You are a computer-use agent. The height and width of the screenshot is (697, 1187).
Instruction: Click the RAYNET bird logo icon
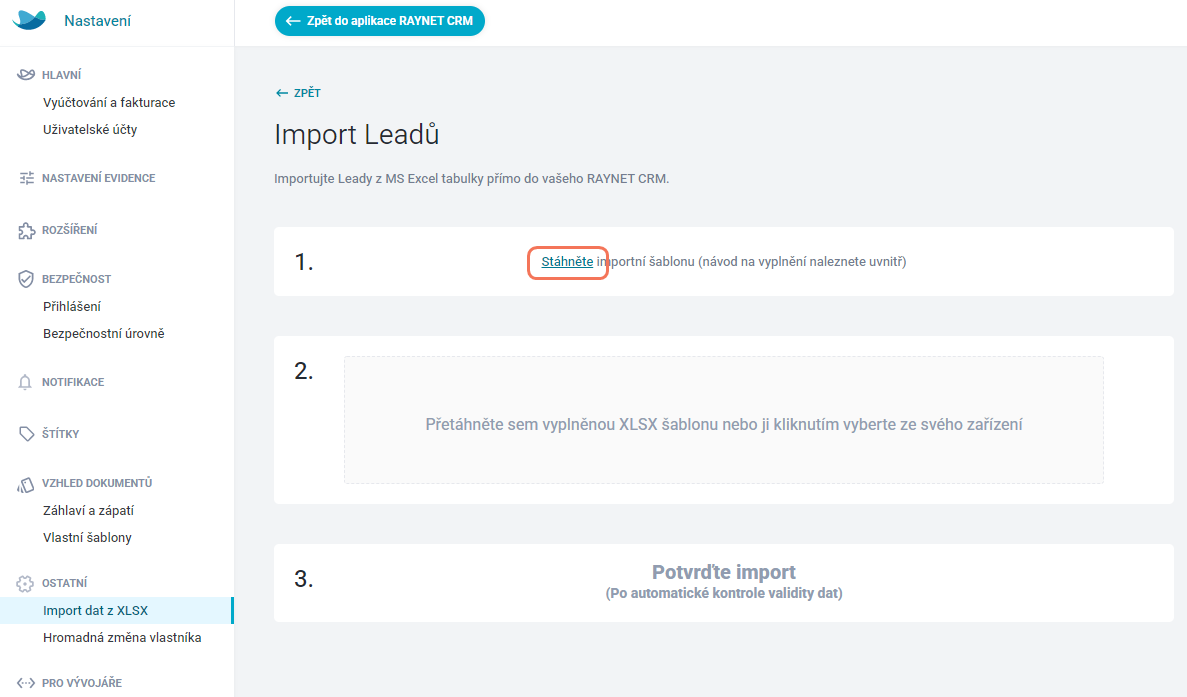tap(30, 20)
